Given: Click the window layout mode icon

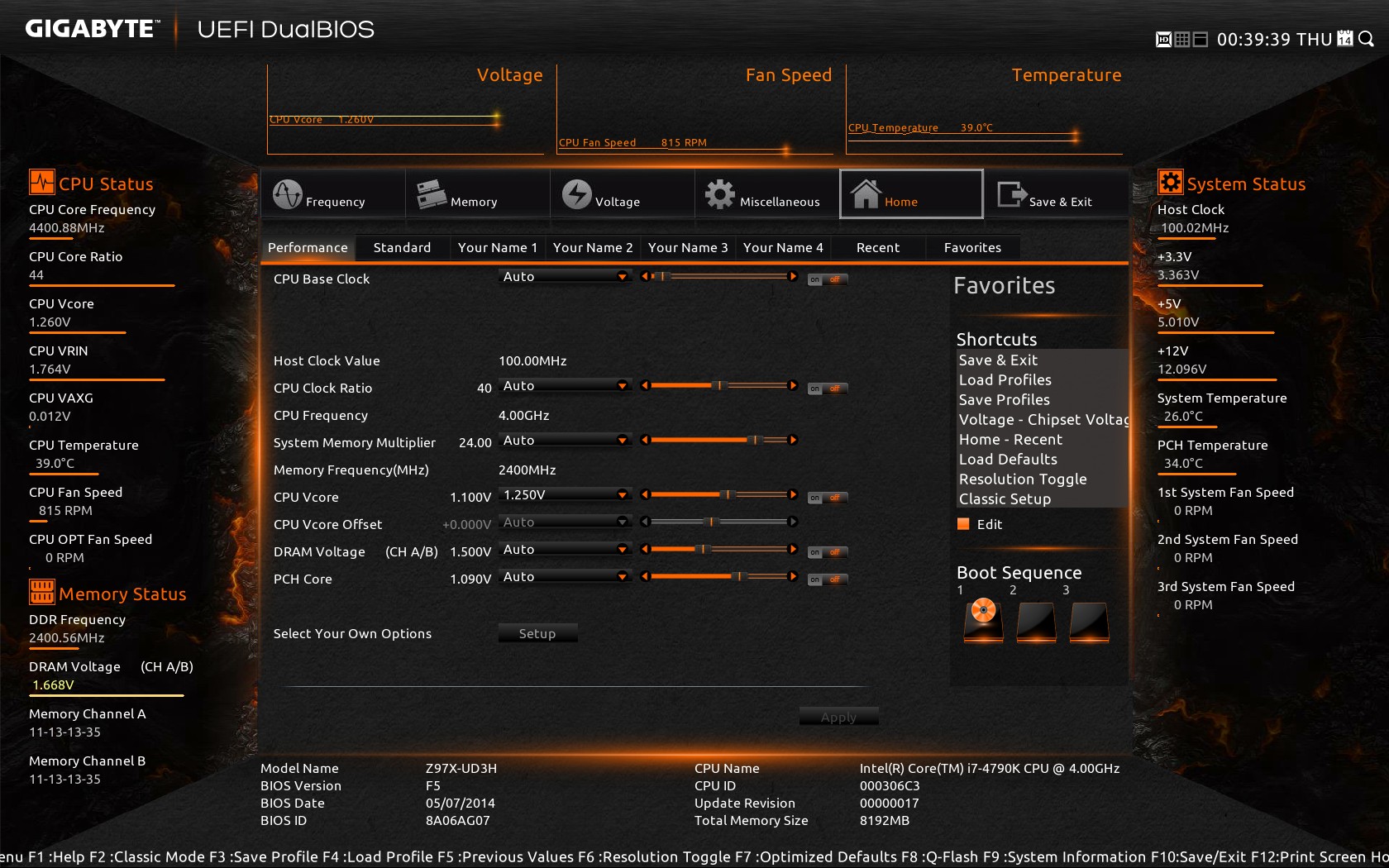Looking at the screenshot, I should 1200,40.
